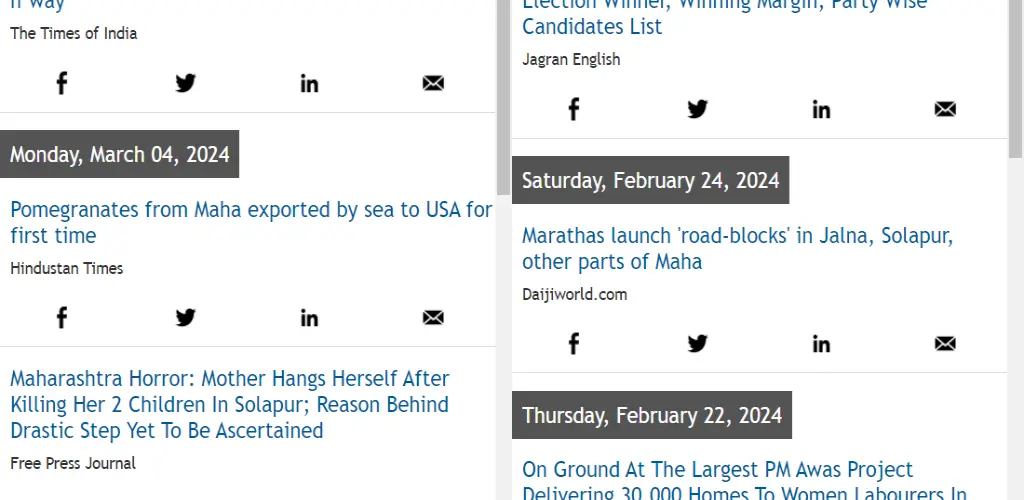The height and width of the screenshot is (500, 1024).
Task: Open Maharashtra Horror Solapur headline
Action: (x=230, y=405)
